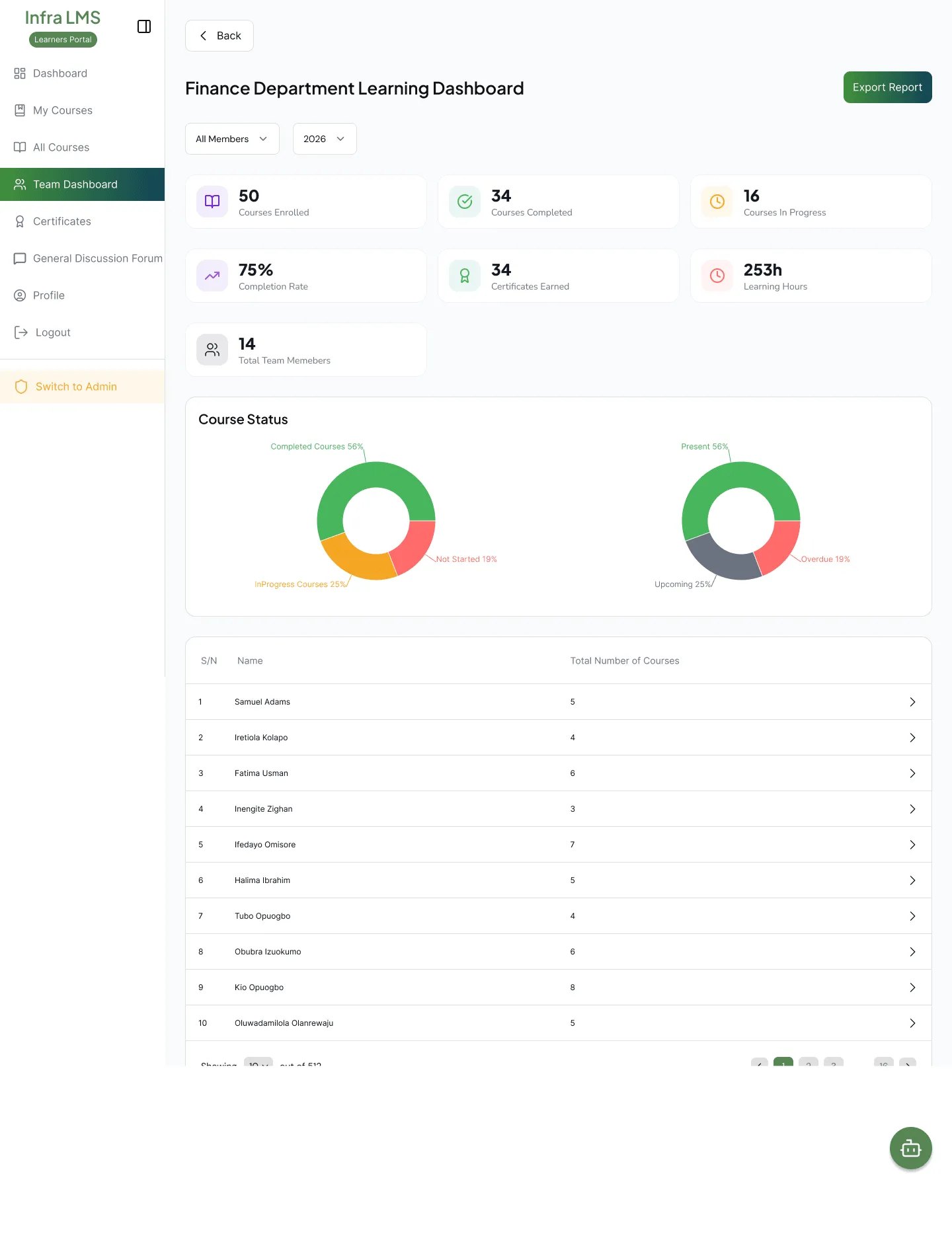Collapse the sidebar with the panel toggle icon
The height and width of the screenshot is (1236, 952).
(x=144, y=26)
